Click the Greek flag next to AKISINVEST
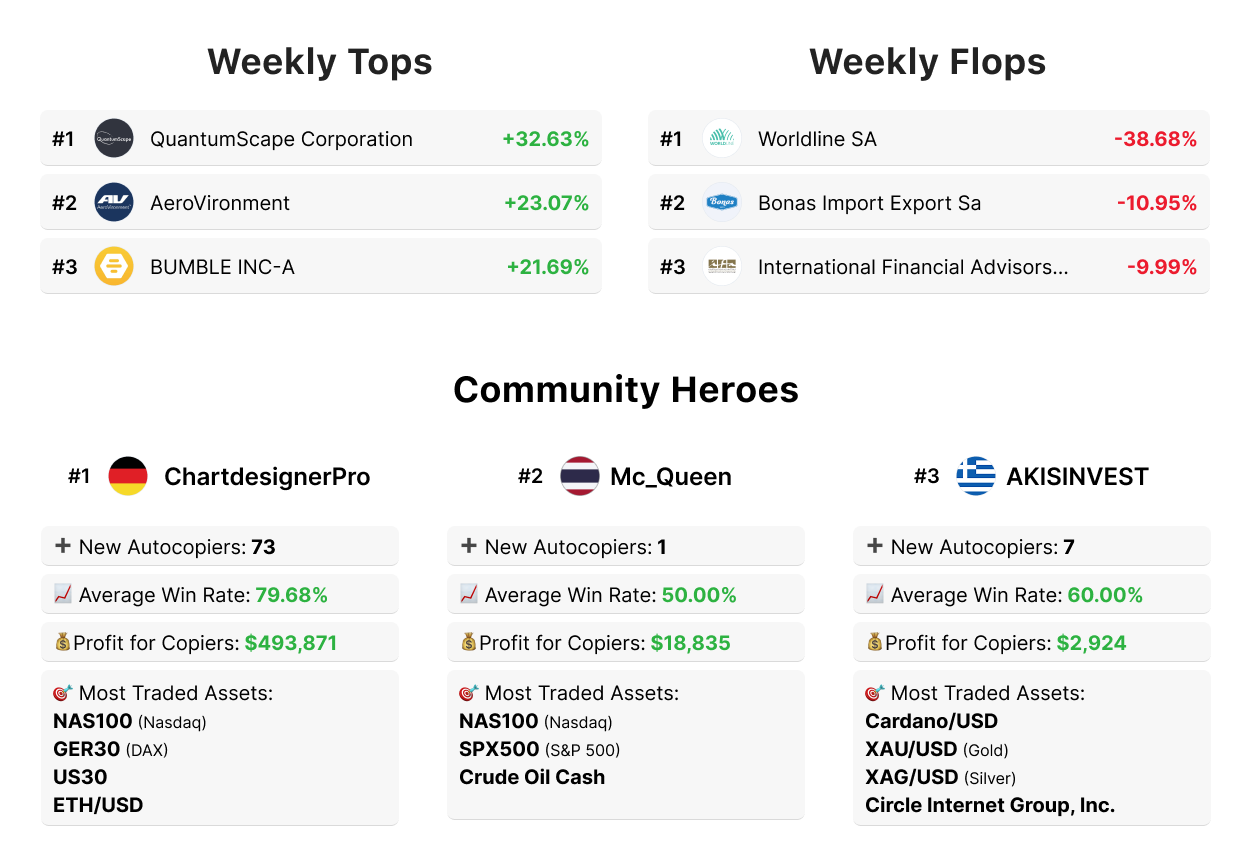1252x866 pixels. [x=976, y=476]
